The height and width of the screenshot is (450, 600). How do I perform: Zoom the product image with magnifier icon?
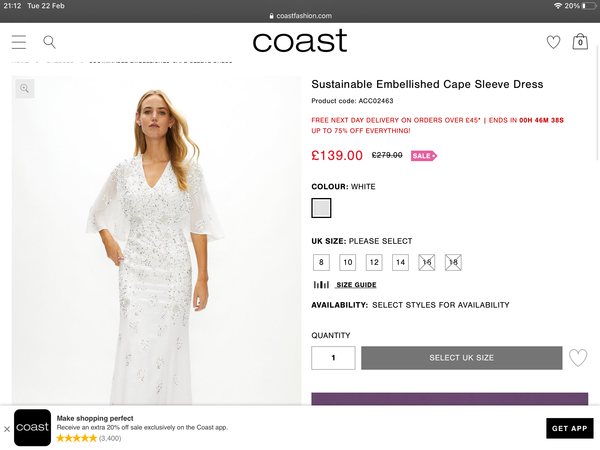coord(25,89)
